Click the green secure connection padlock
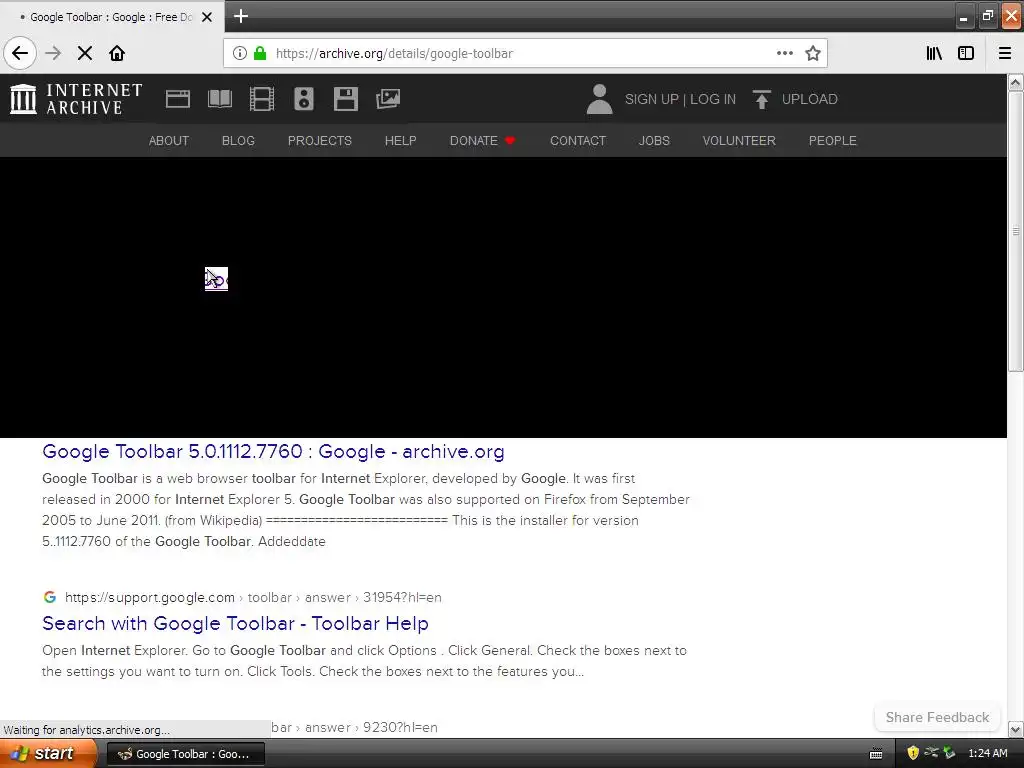This screenshot has height=768, width=1024. [x=260, y=53]
